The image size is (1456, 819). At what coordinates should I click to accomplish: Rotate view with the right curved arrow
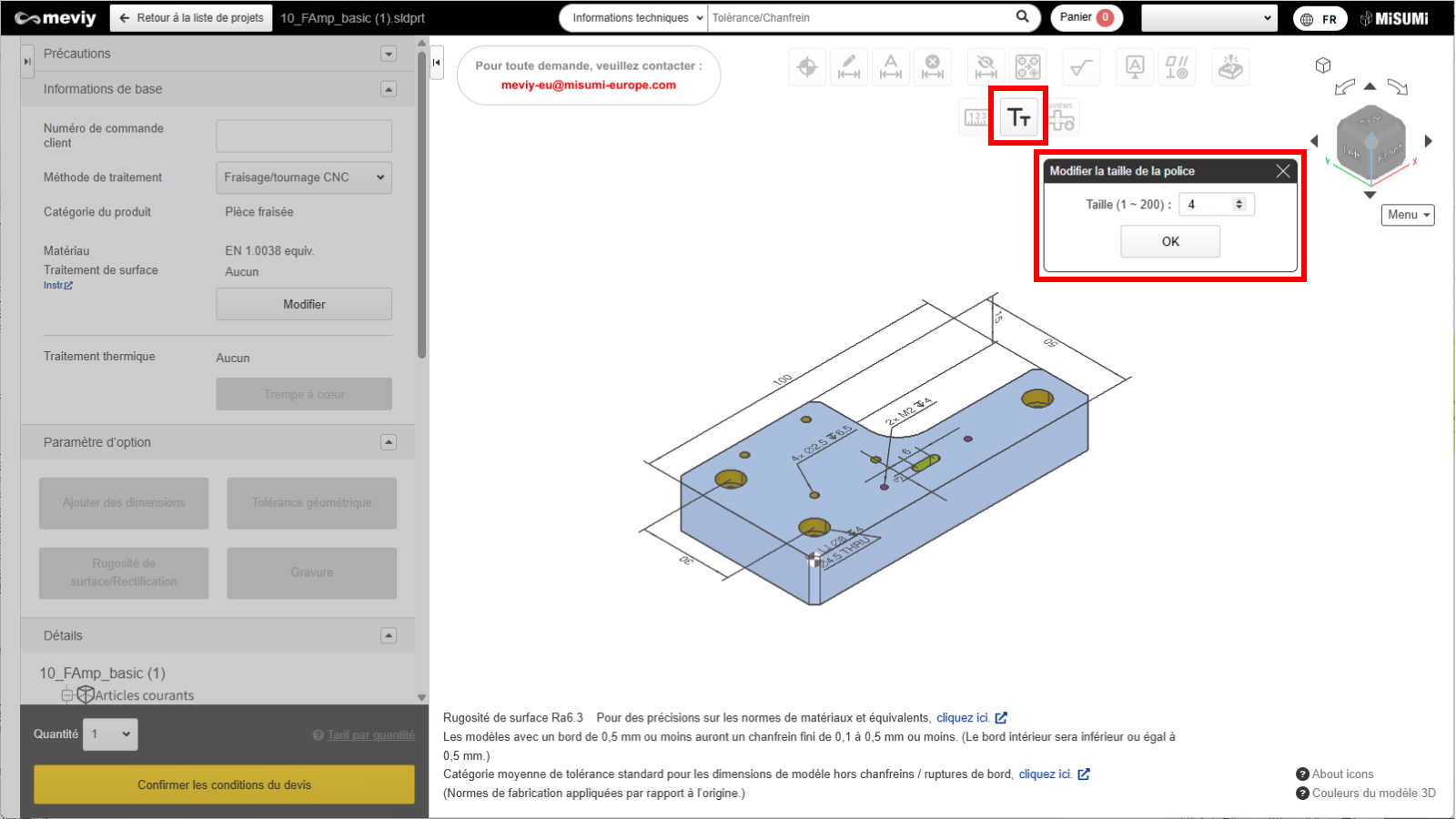(x=1398, y=87)
